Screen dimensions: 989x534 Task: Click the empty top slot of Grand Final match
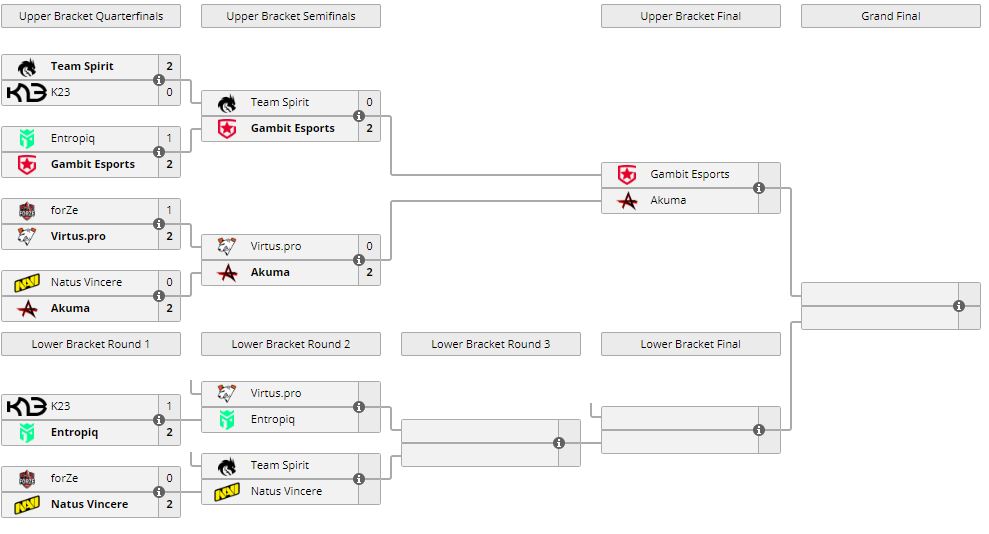point(879,294)
